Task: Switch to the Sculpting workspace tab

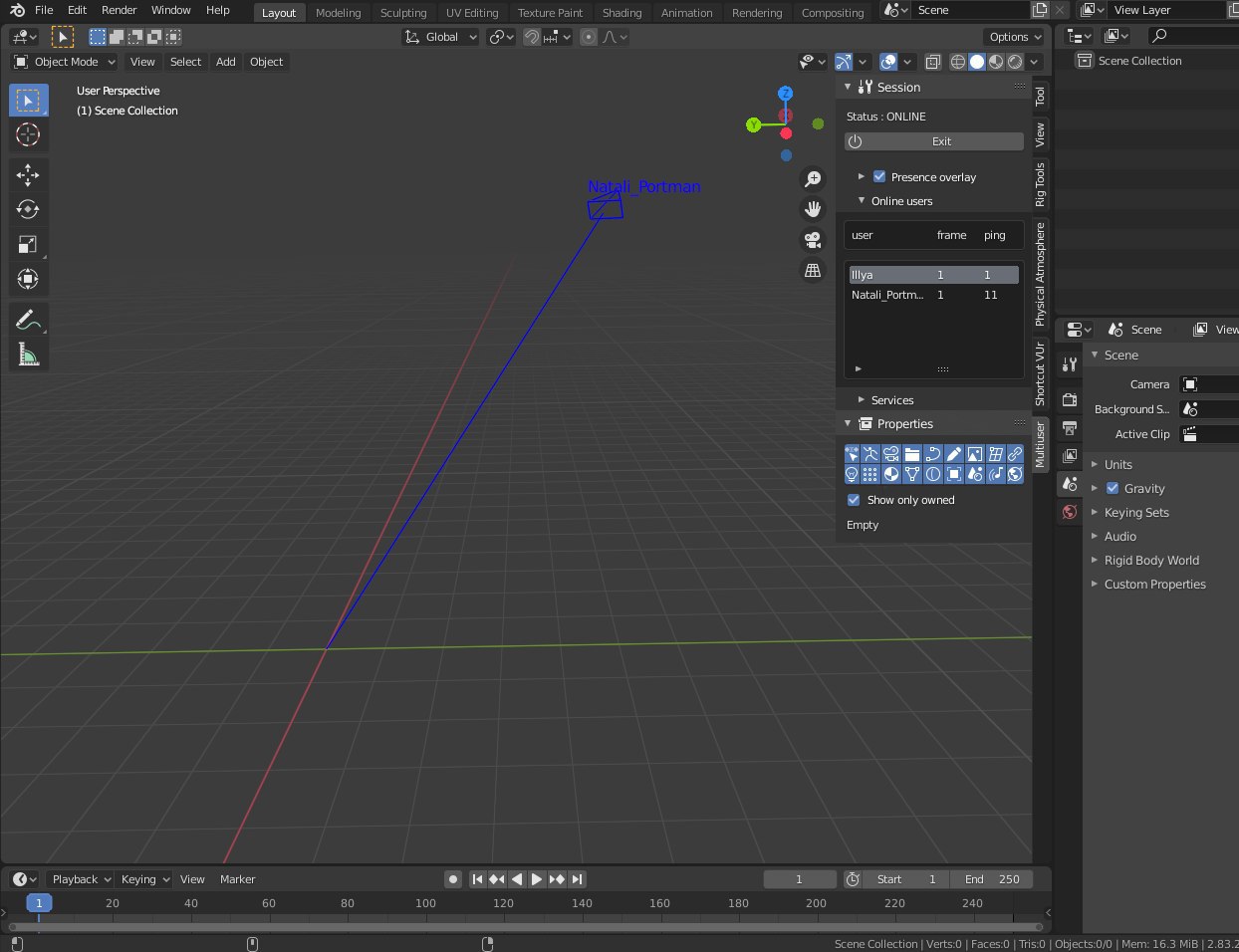Action: [402, 13]
